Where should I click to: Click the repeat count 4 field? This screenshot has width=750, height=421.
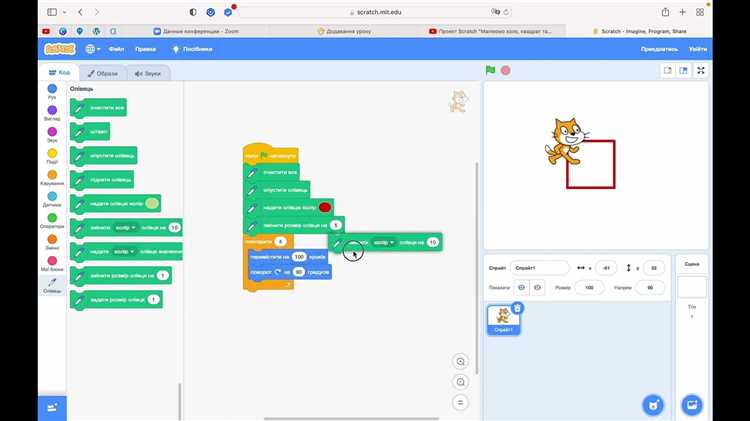(x=280, y=242)
